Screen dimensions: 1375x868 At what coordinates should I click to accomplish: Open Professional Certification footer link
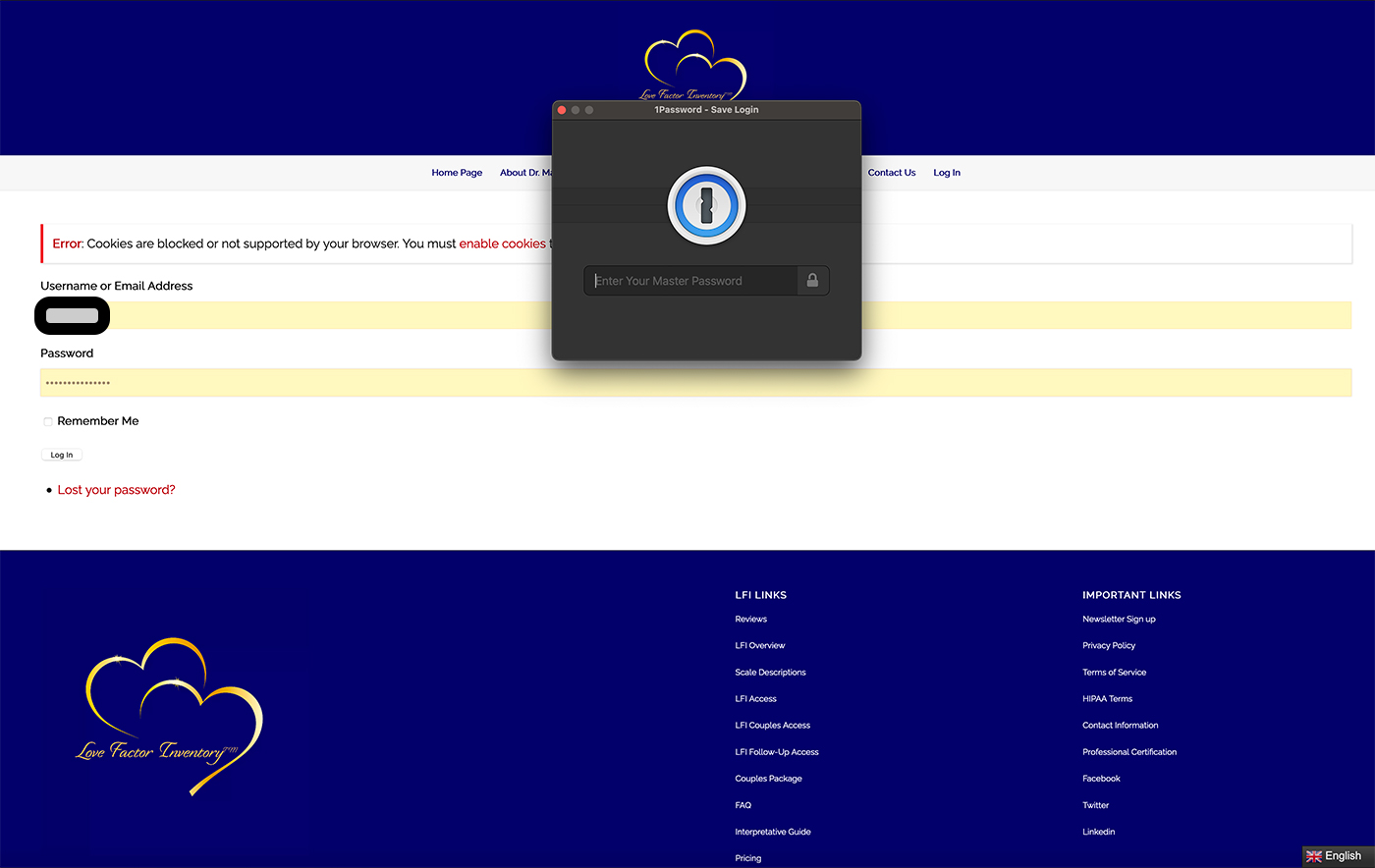point(1129,752)
